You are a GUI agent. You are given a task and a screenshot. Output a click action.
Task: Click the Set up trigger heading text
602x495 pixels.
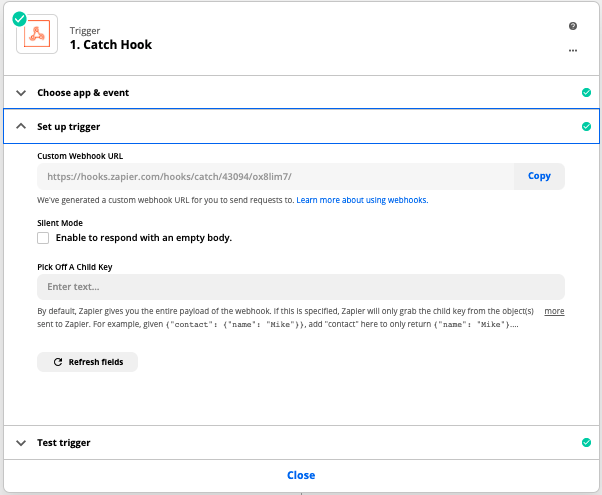tap(68, 127)
